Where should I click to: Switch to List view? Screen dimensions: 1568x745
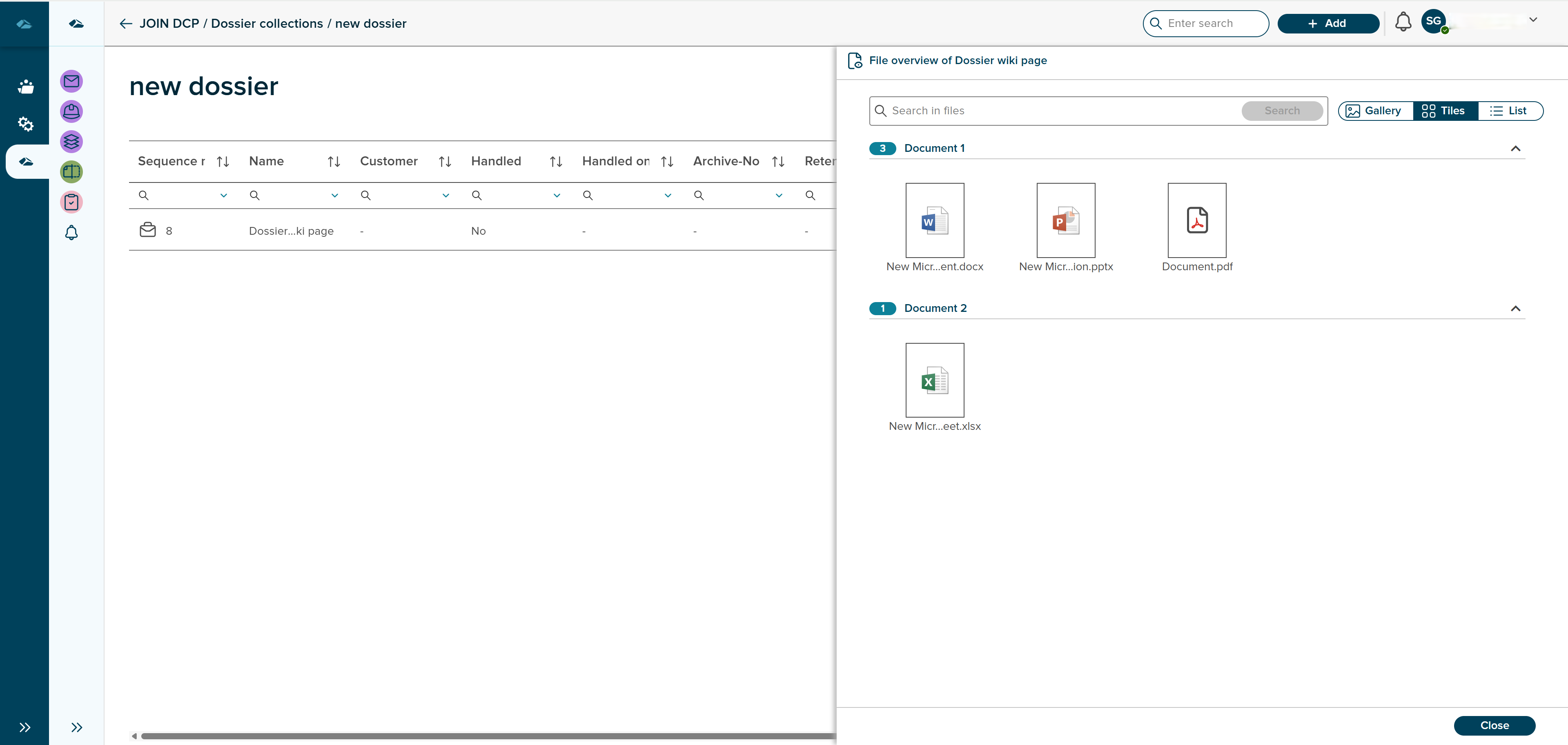[1509, 111]
